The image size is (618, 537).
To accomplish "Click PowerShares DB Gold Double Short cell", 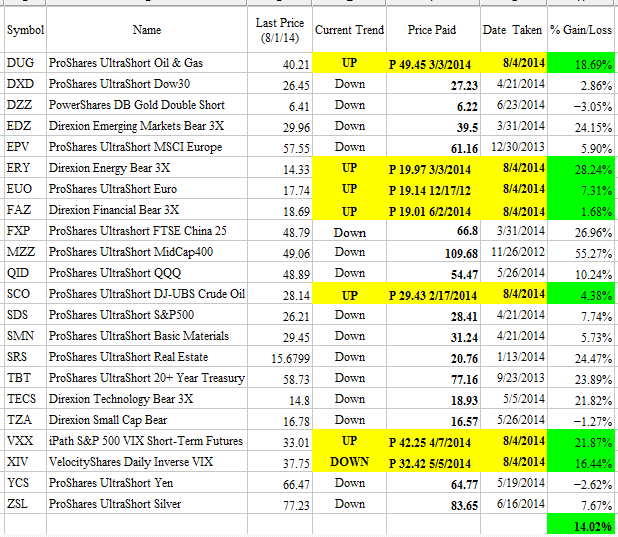I will click(x=147, y=105).
